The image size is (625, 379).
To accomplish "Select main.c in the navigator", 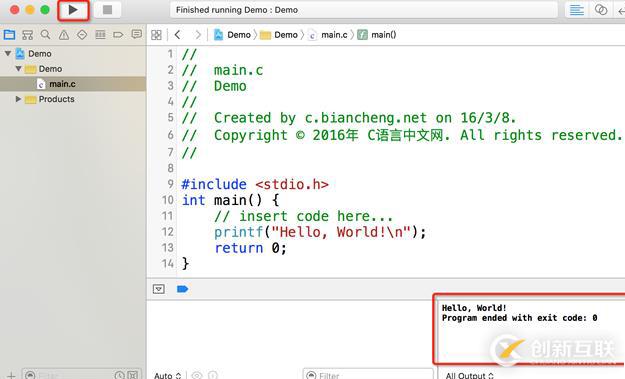I will click(x=73, y=84).
